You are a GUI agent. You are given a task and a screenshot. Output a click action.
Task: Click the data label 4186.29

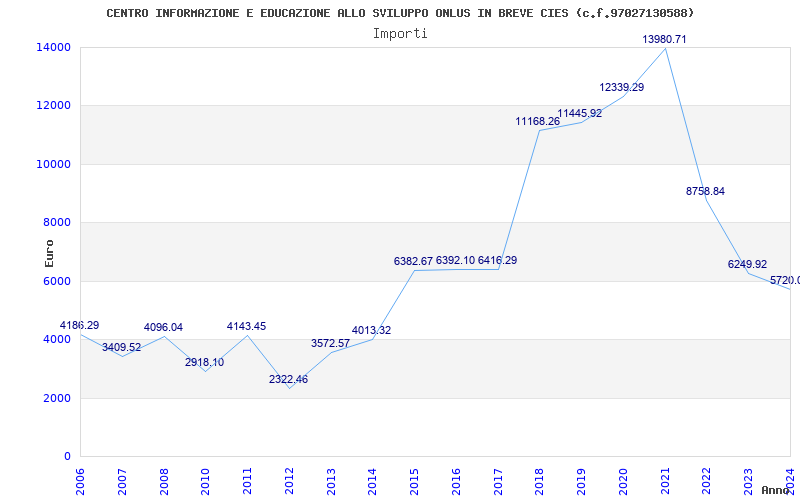point(79,326)
